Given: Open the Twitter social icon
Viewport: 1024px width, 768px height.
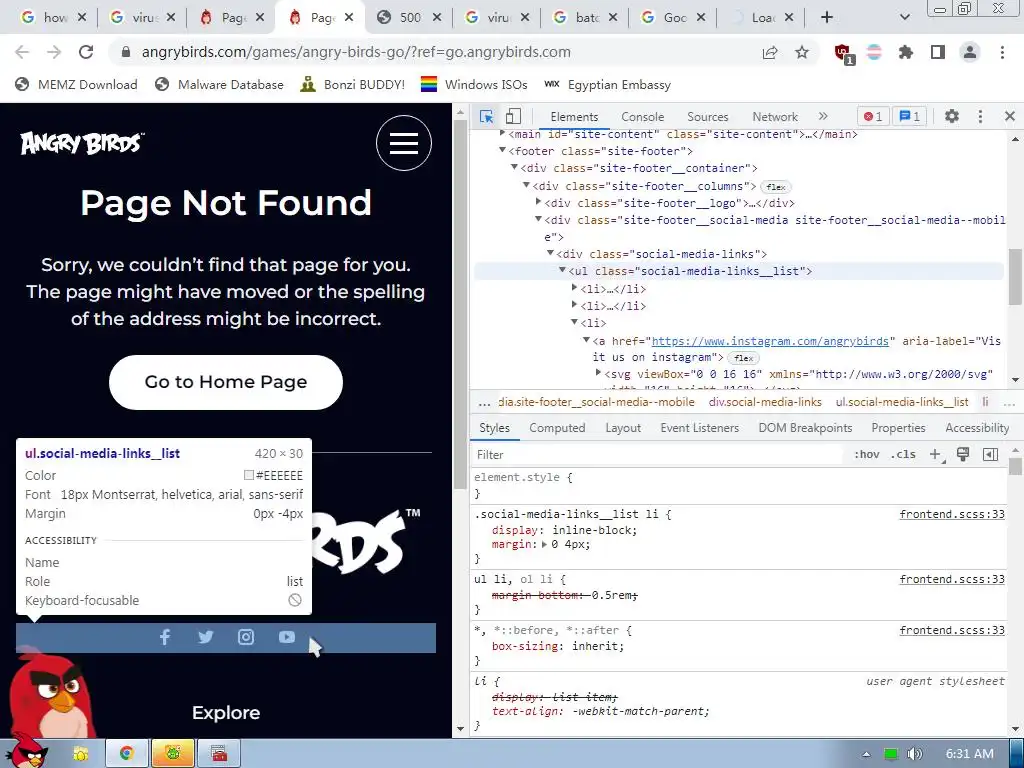Looking at the screenshot, I should pyautogui.click(x=206, y=637).
